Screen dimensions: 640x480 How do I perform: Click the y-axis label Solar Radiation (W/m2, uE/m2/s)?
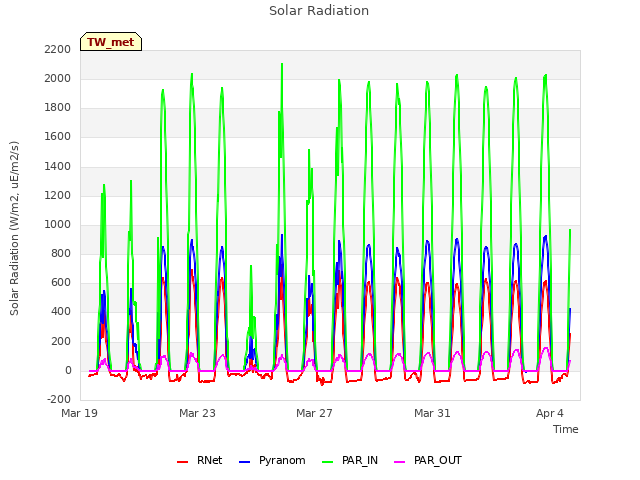tap(14, 228)
